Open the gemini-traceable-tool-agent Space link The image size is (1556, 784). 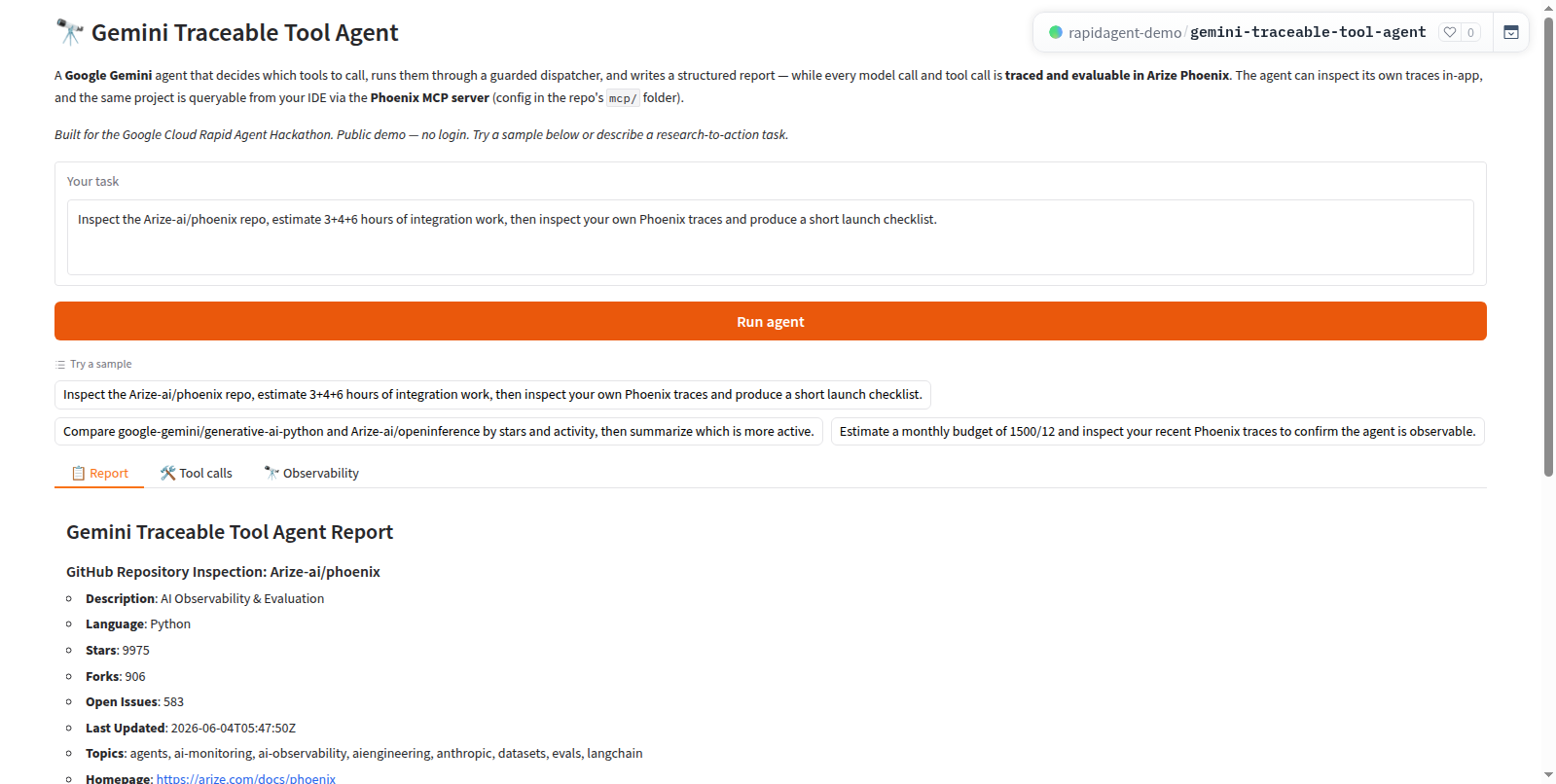[x=1308, y=32]
